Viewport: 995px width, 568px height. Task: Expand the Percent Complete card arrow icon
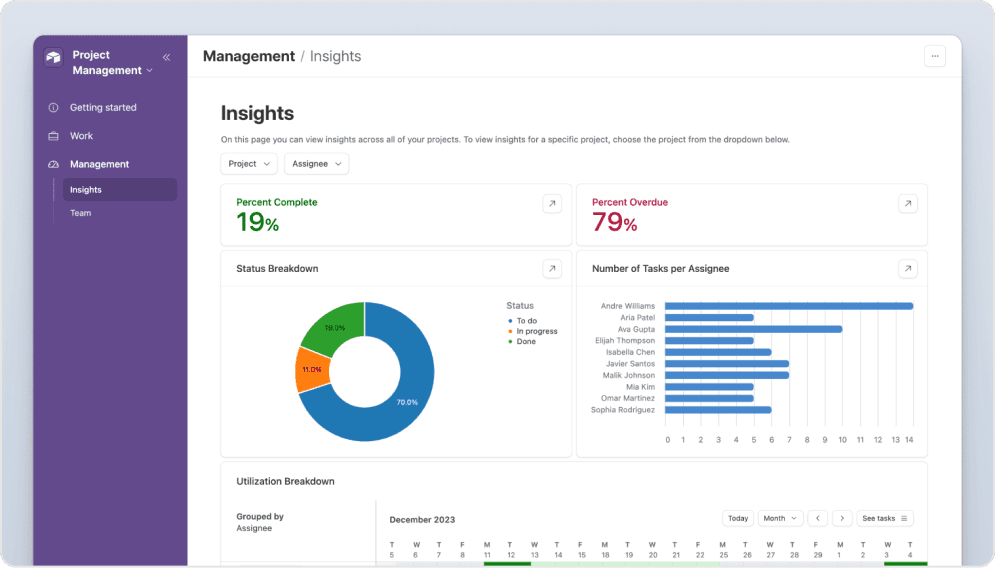click(552, 203)
